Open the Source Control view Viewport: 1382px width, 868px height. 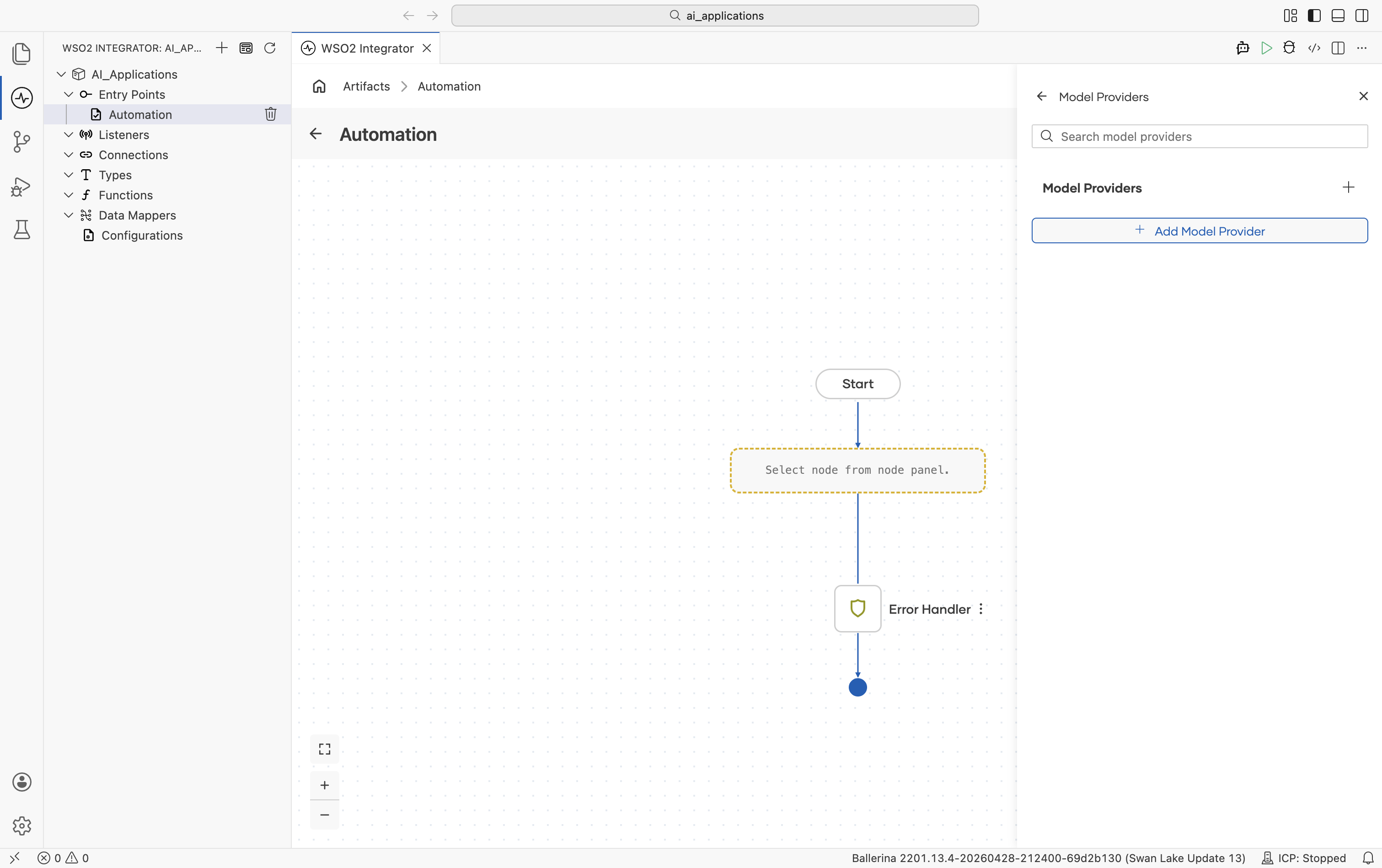coord(21,142)
